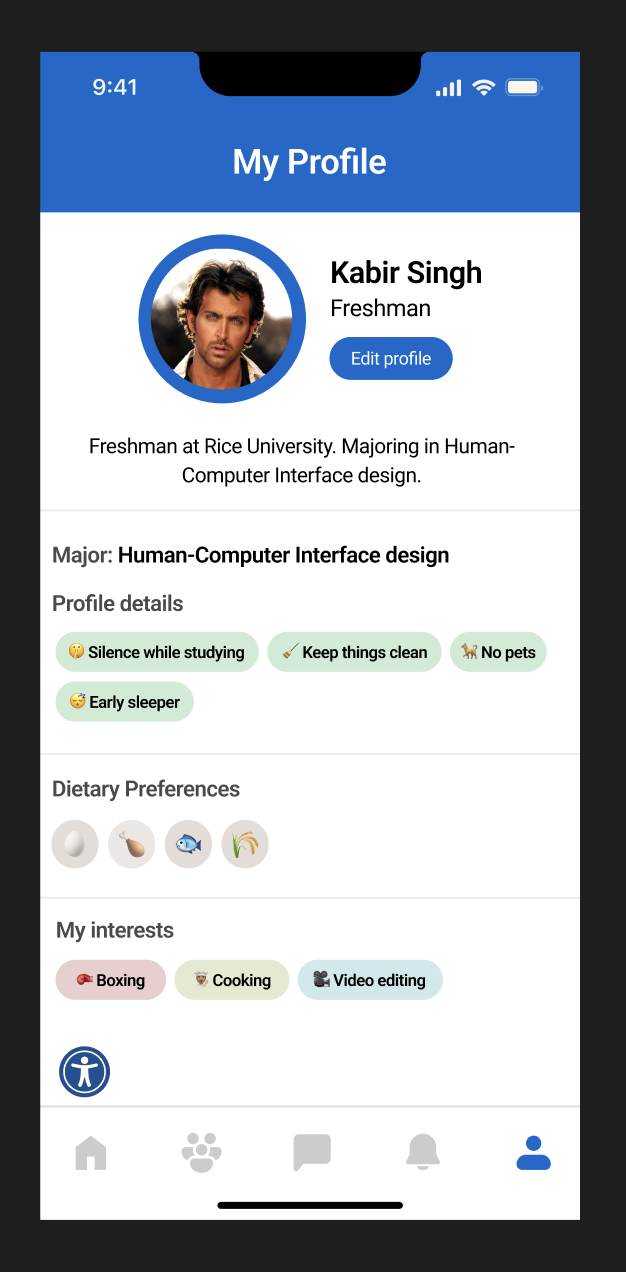Select the Video editing interest chip
626x1272 pixels.
pos(370,980)
